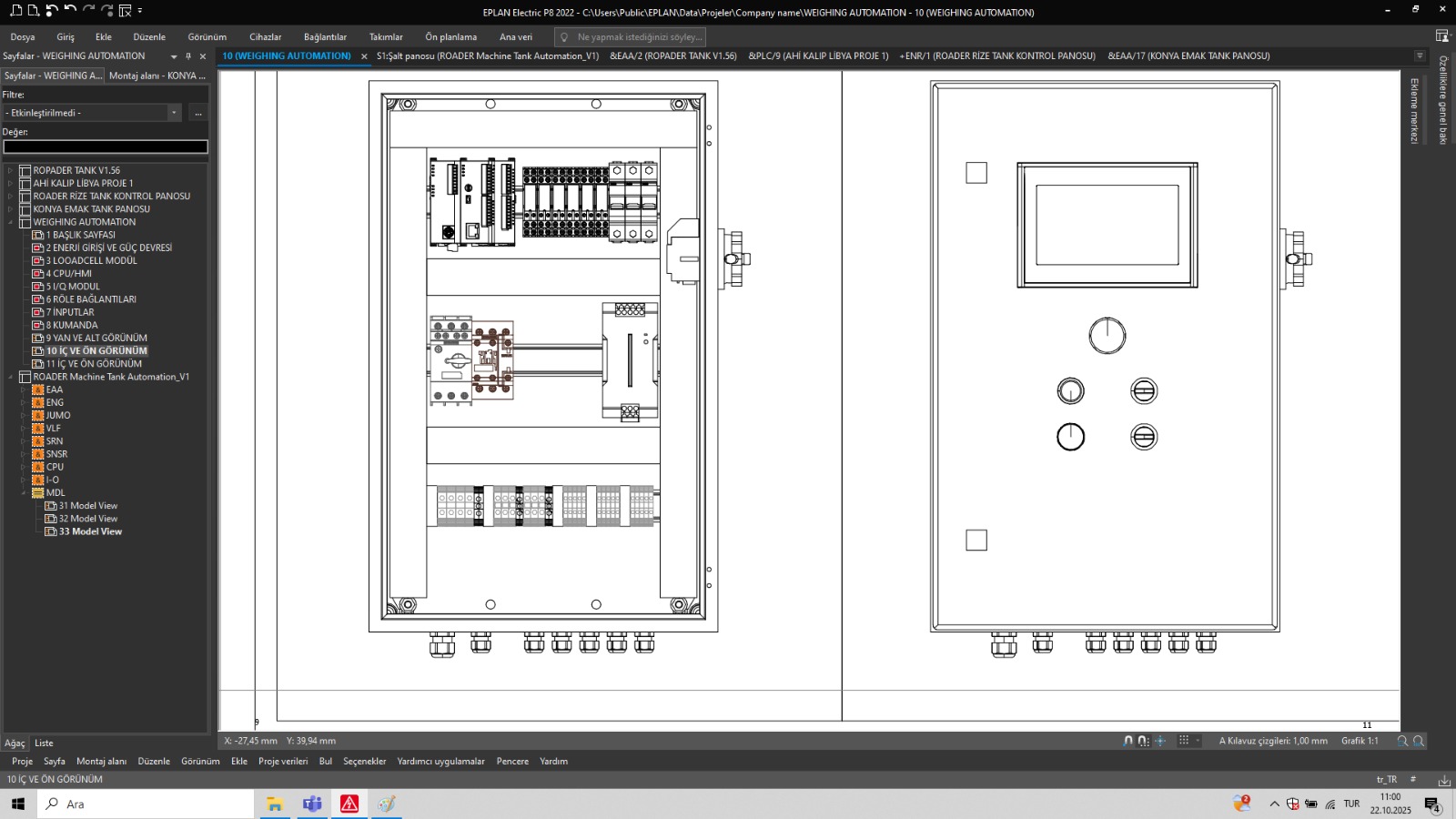Toggle object snap magnet in the status bar
Image resolution: width=1456 pixels, height=819 pixels.
pyautogui.click(x=1128, y=741)
